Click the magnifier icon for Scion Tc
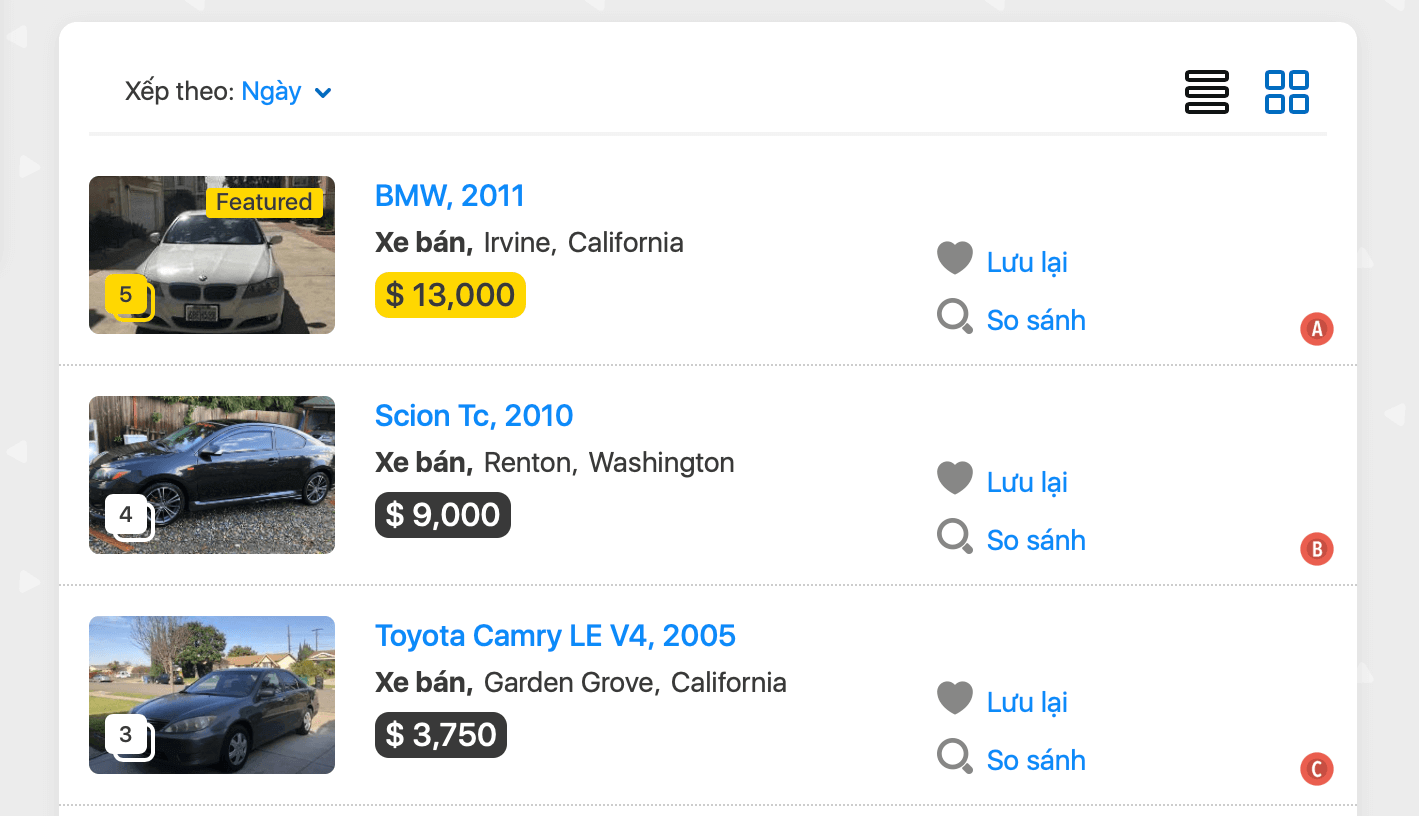Image resolution: width=1419 pixels, height=816 pixels. (x=954, y=537)
